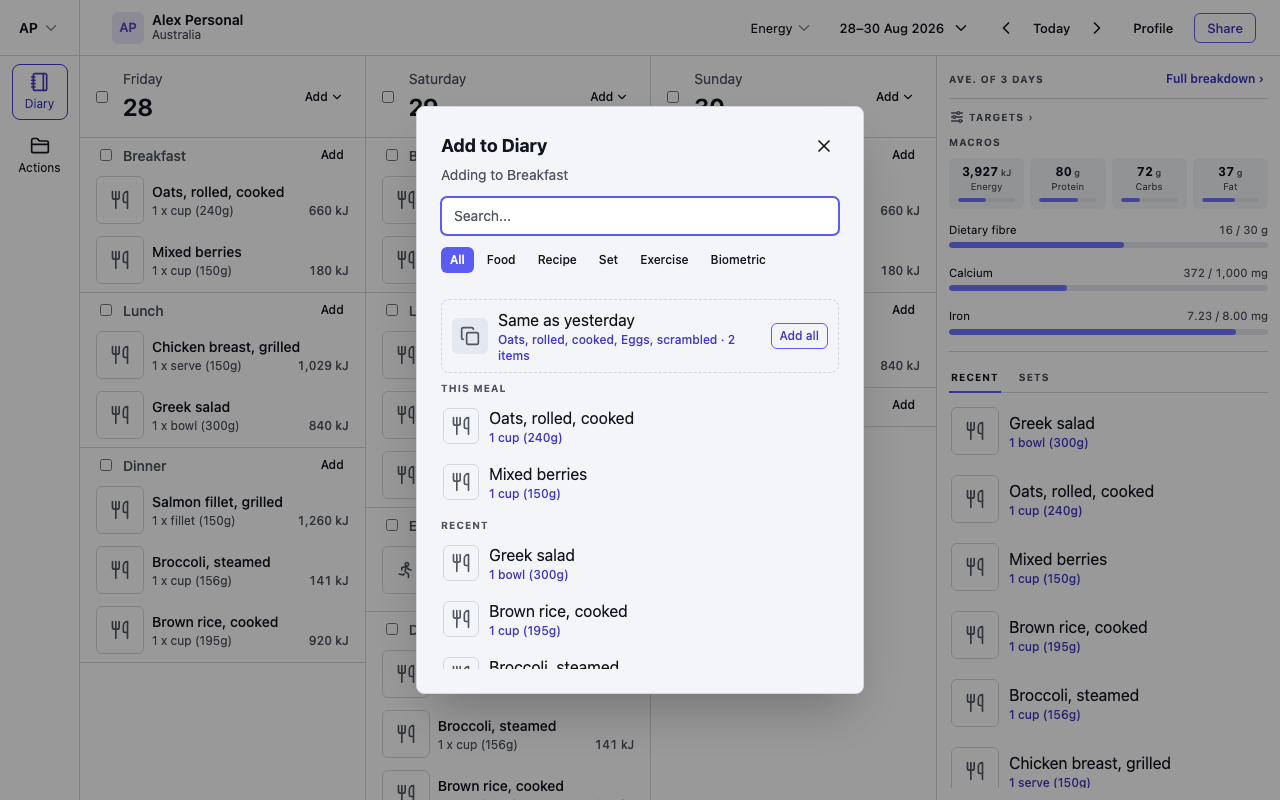Select the Recipe filter tab
Image resolution: width=1280 pixels, height=800 pixels.
point(557,260)
